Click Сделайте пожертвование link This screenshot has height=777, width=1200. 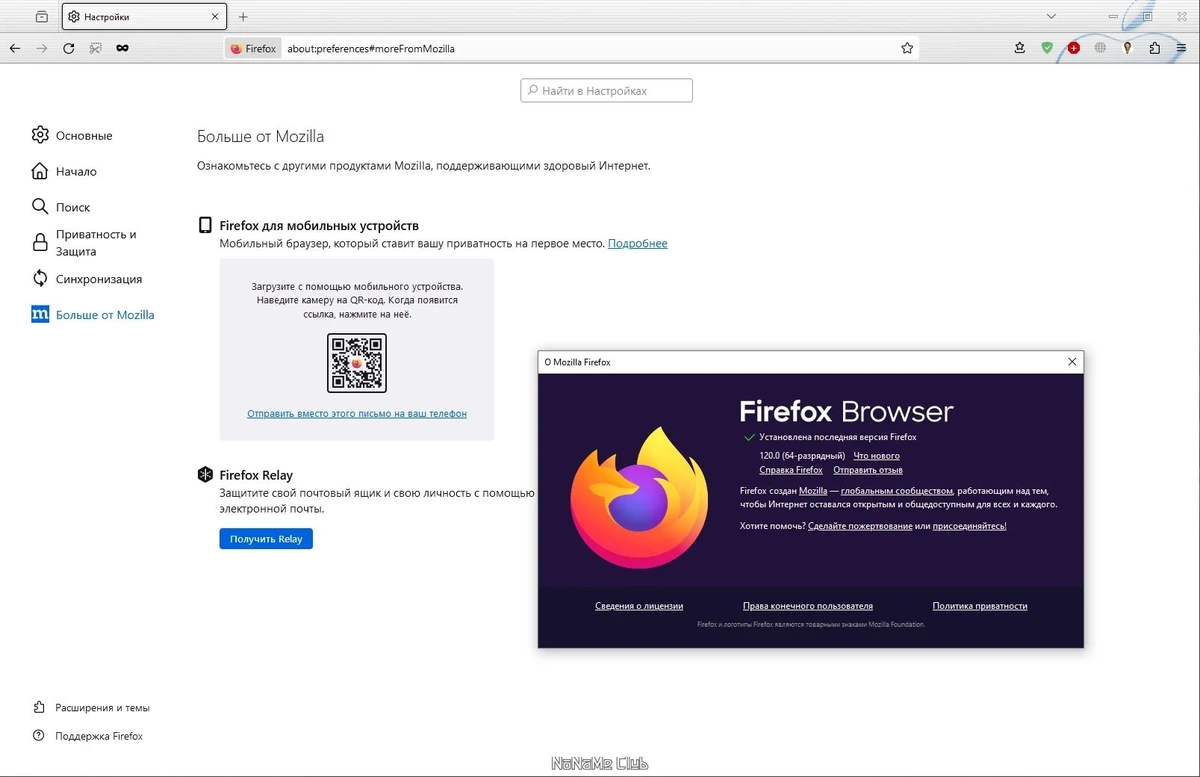pyautogui.click(x=860, y=526)
